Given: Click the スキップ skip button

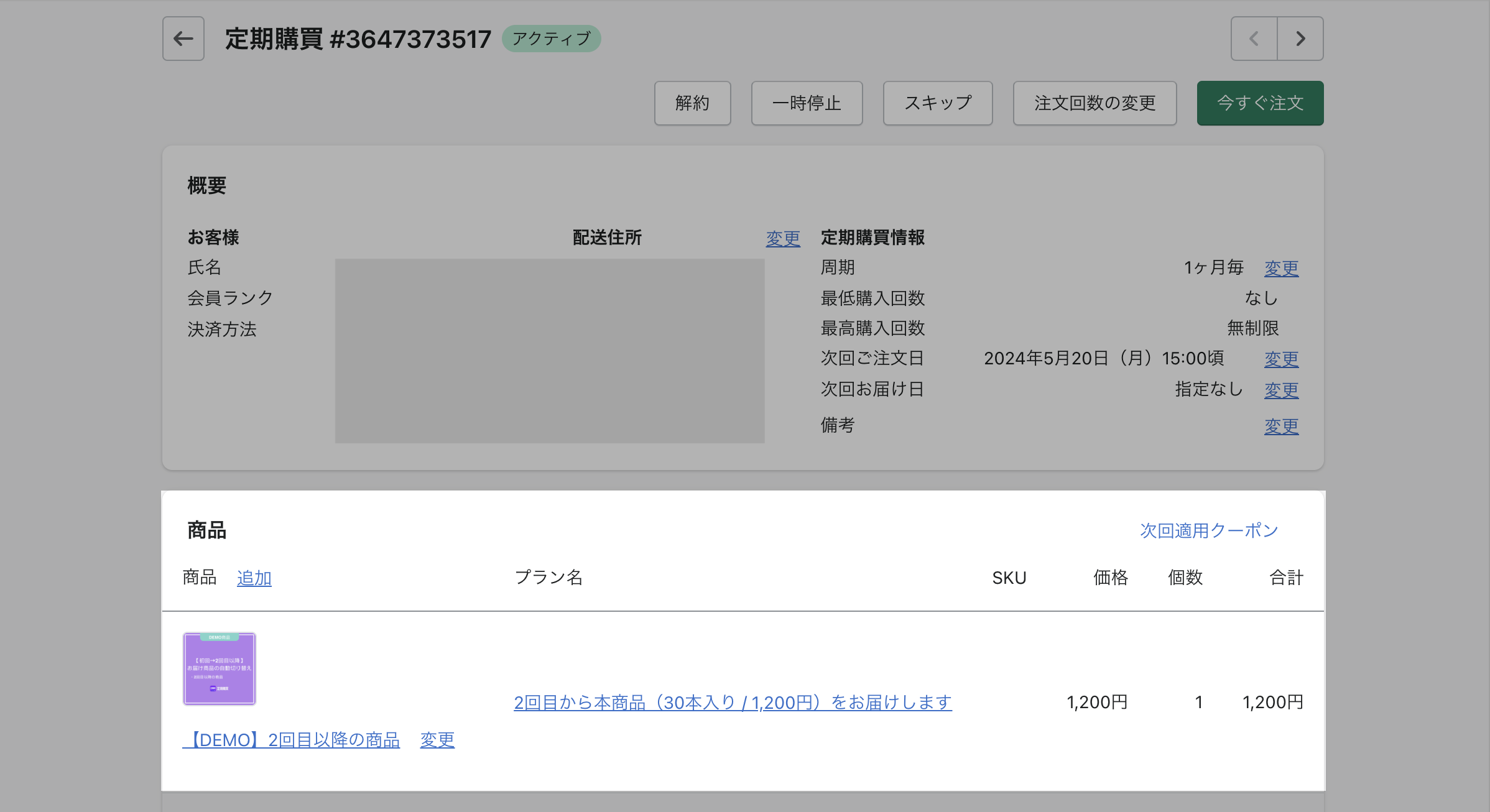Looking at the screenshot, I should point(937,103).
